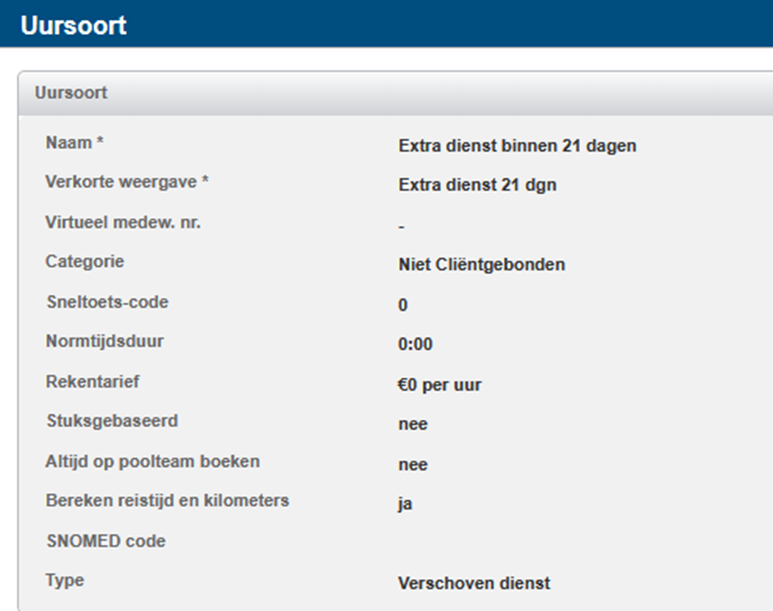
Task: Click Niet Cliëntgebonden category value
Action: [x=482, y=265]
